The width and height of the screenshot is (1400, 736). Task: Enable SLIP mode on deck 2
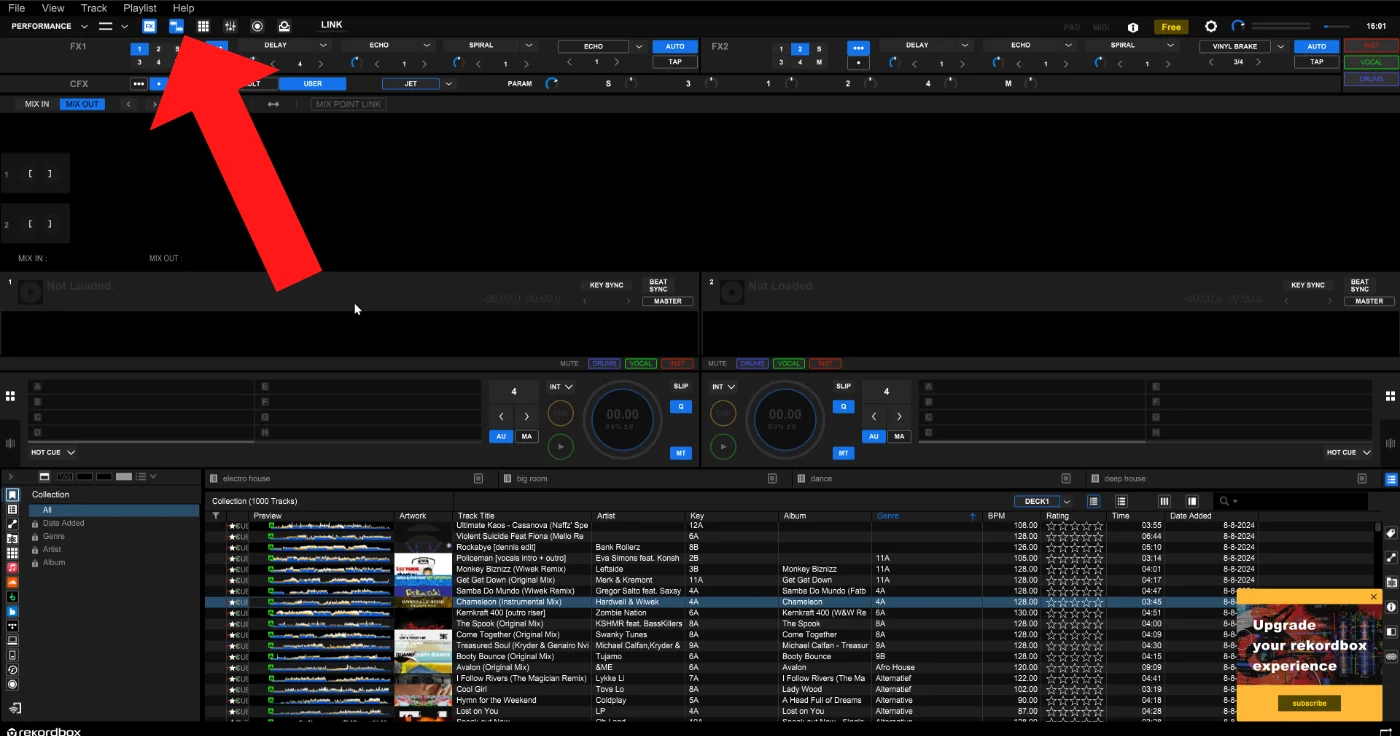(843, 386)
